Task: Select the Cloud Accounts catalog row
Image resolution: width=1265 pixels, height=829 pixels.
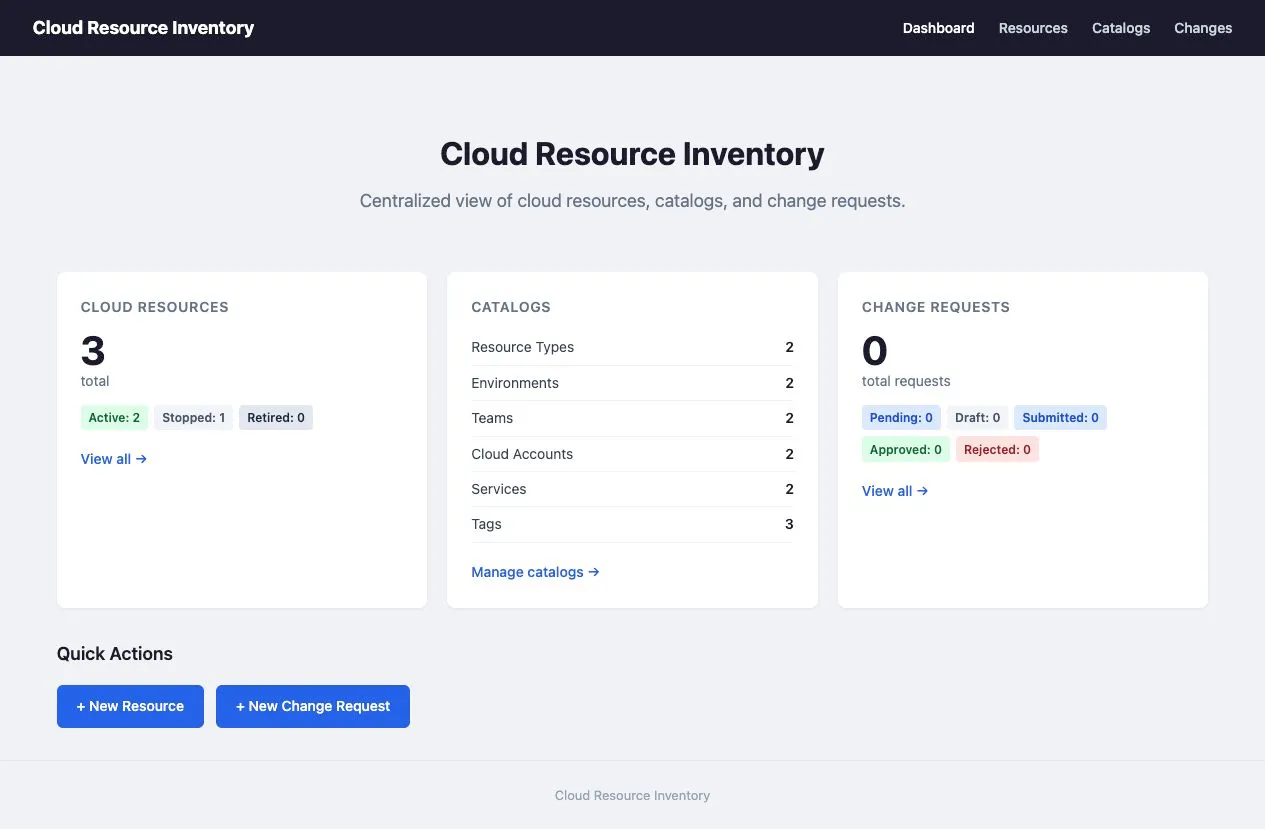Action: click(x=632, y=454)
